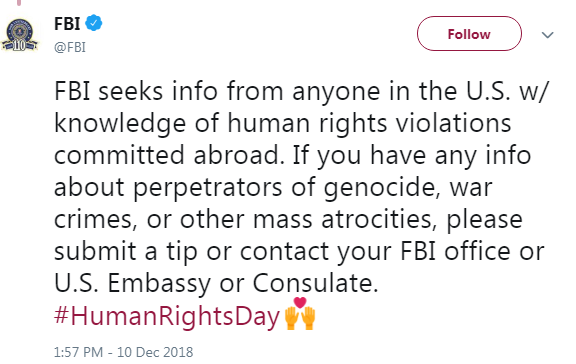Image resolution: width=576 pixels, height=364 pixels.
Task: Click the phrase "mass atrocities" in tweet
Action: [345, 219]
